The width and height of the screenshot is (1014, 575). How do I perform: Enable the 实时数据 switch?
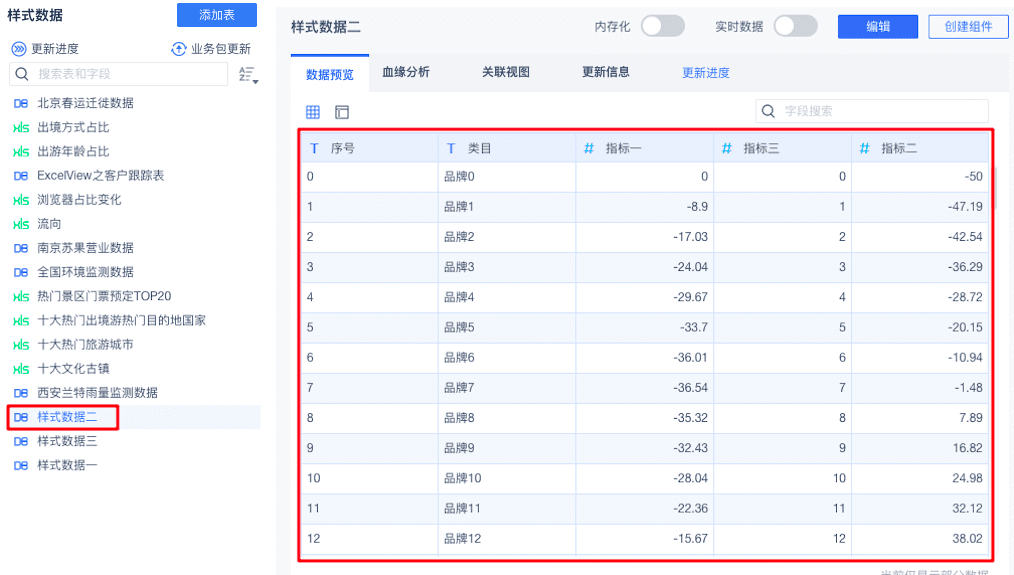click(x=795, y=27)
